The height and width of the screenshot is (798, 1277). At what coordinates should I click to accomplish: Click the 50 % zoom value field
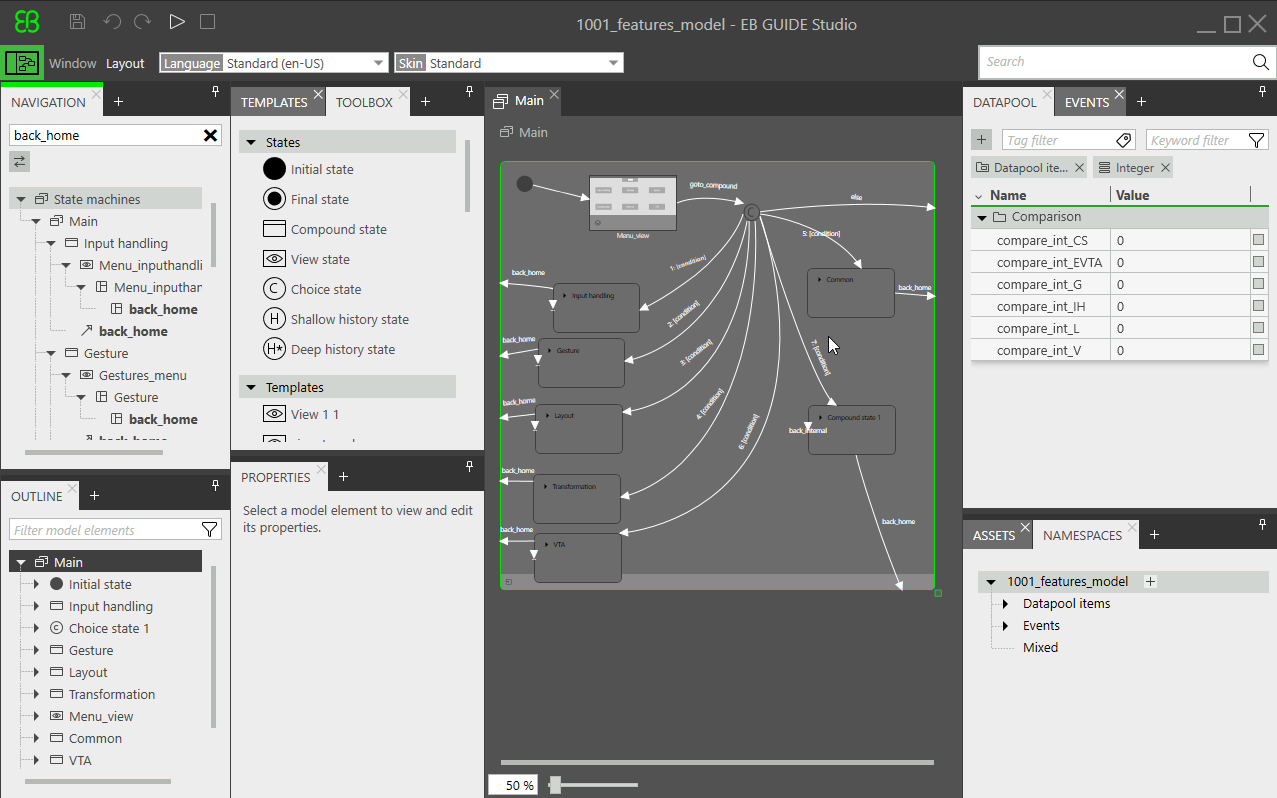pyautogui.click(x=514, y=785)
